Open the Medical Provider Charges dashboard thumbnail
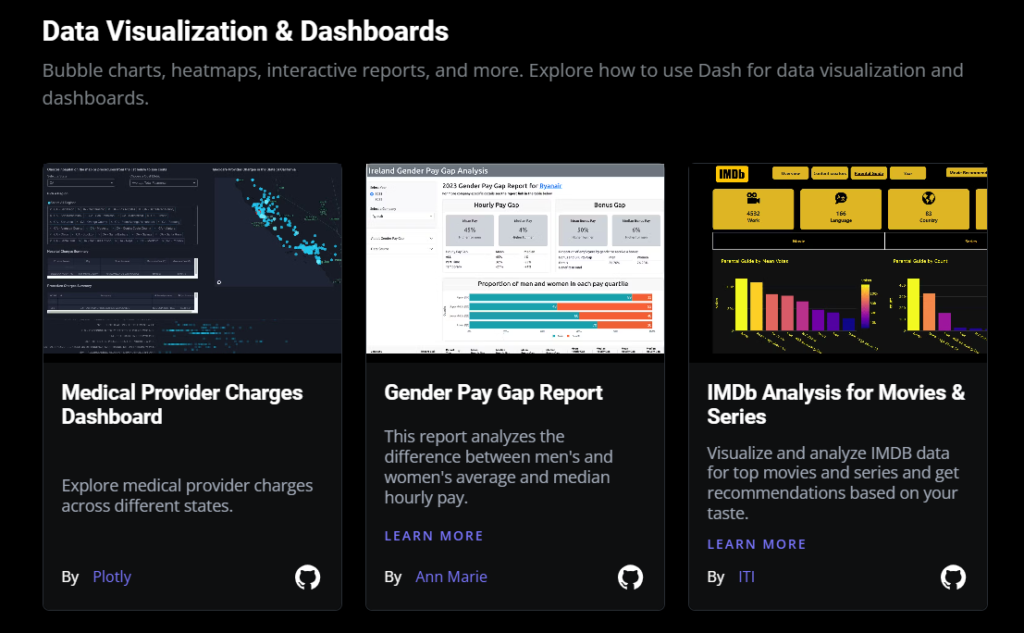Image resolution: width=1024 pixels, height=633 pixels. (192, 258)
